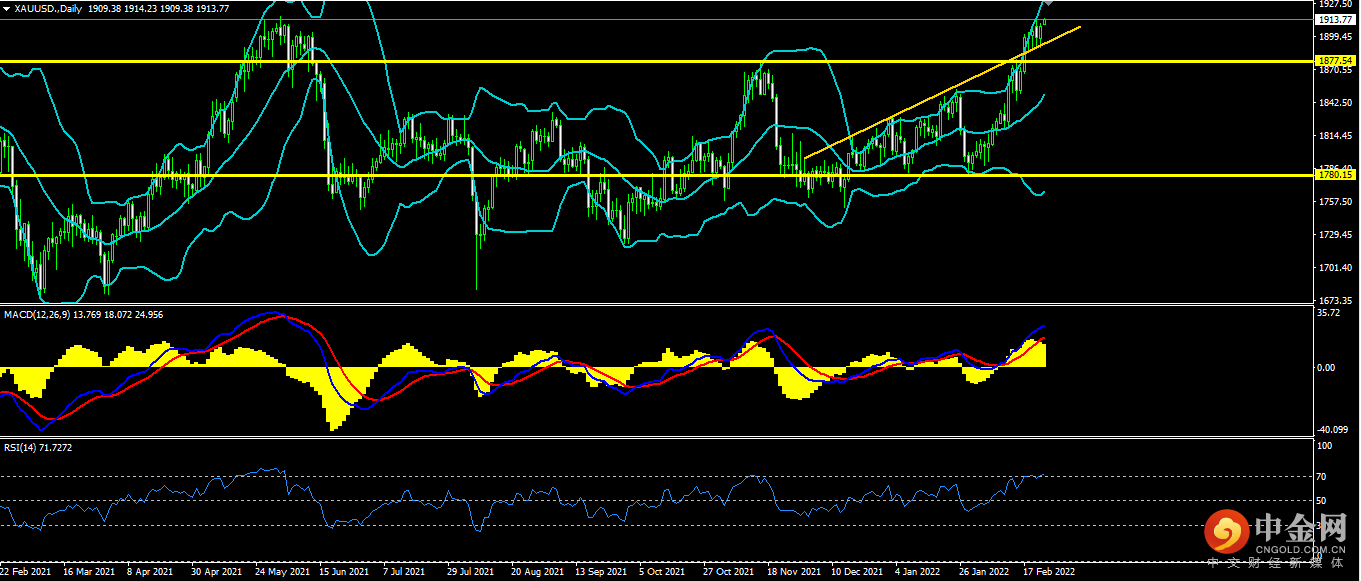Image resolution: width=1361 pixels, height=581 pixels.
Task: Click the 7 Jul 2021 date label
Action: coord(405,572)
